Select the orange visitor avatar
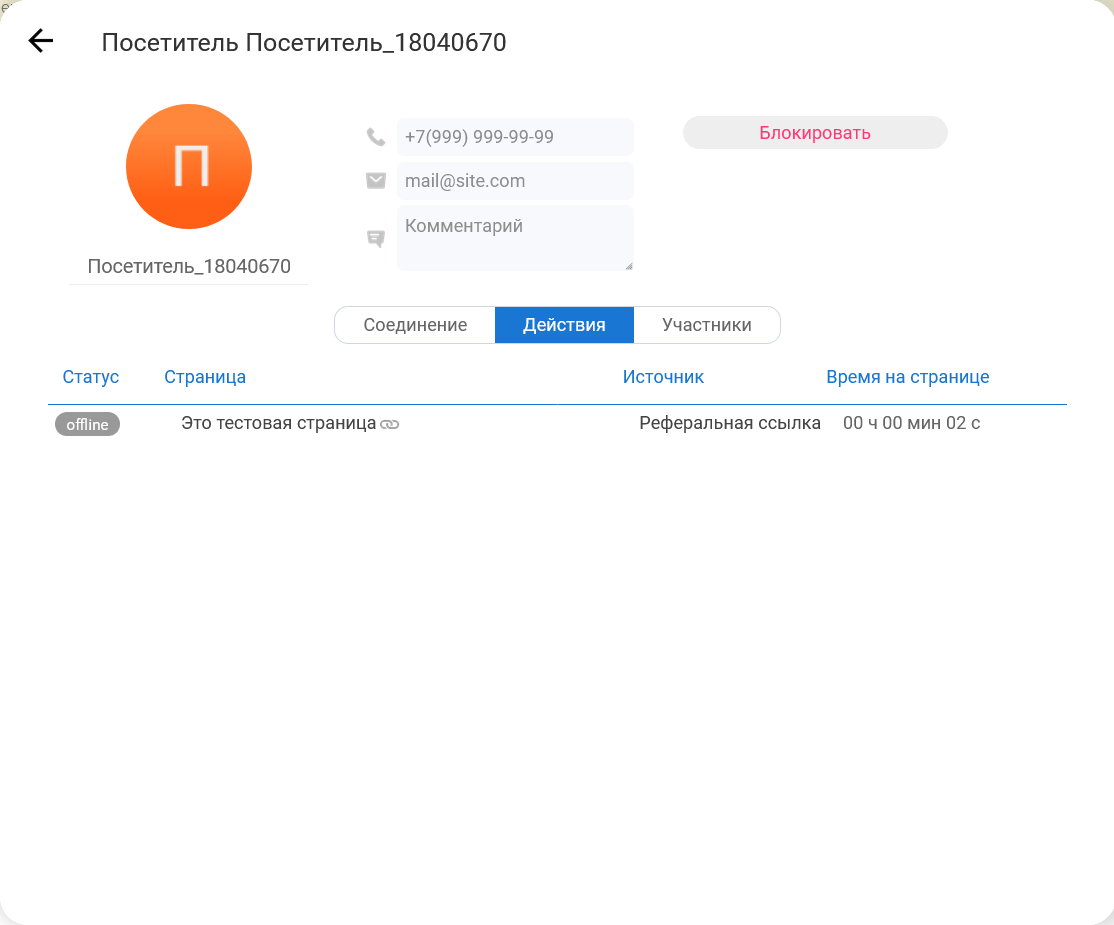 189,167
